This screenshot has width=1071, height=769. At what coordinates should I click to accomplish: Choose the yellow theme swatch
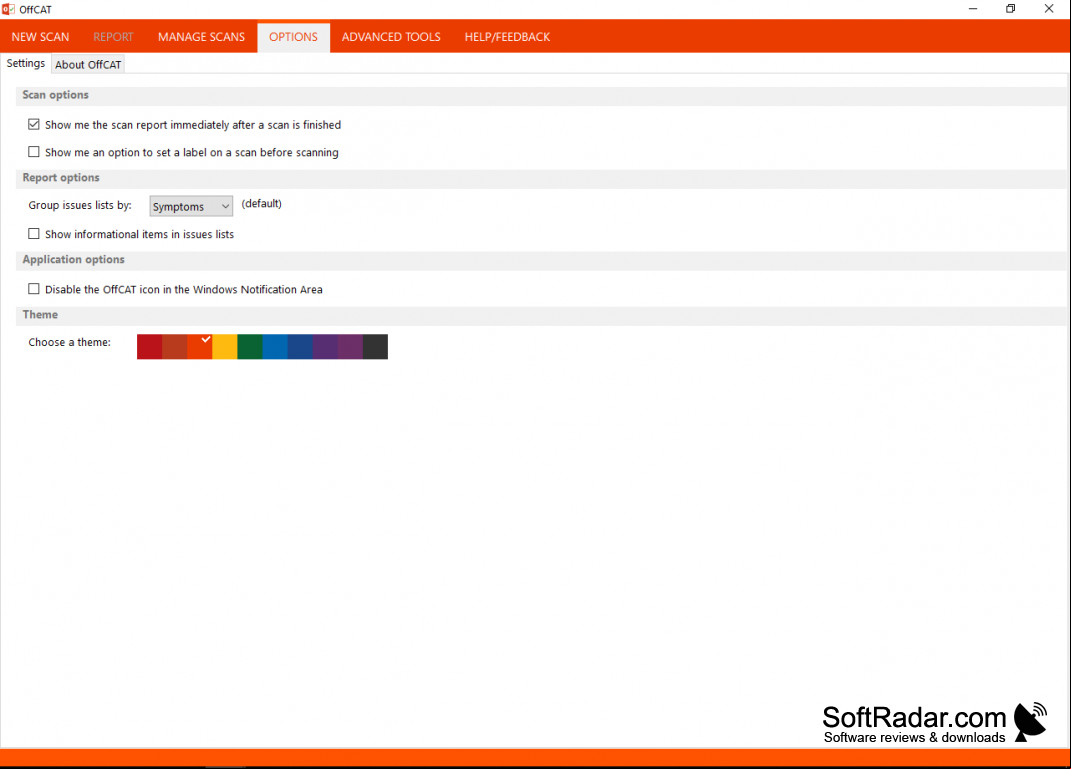point(225,347)
